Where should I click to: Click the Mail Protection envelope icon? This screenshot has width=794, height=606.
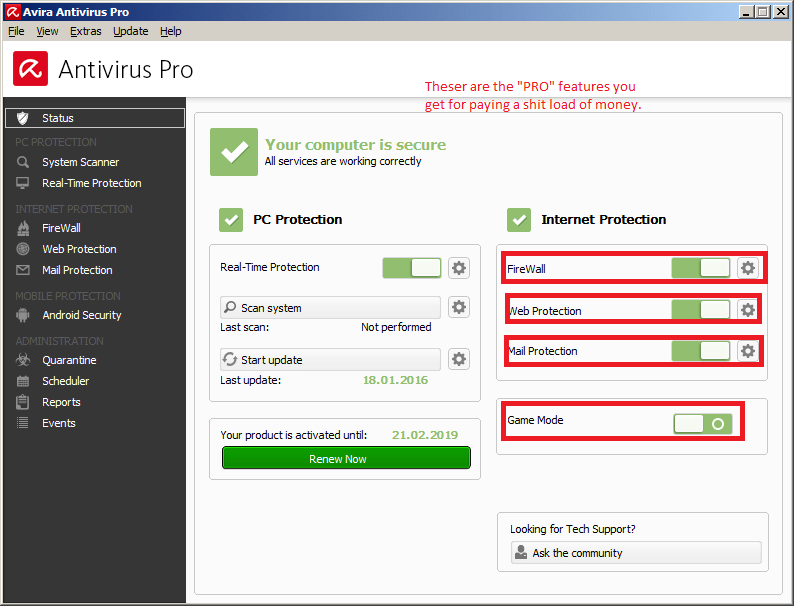click(x=23, y=270)
